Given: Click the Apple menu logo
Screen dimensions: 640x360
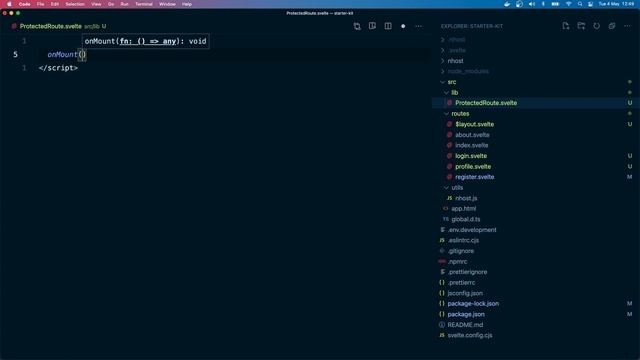Looking at the screenshot, I should pos(9,4).
